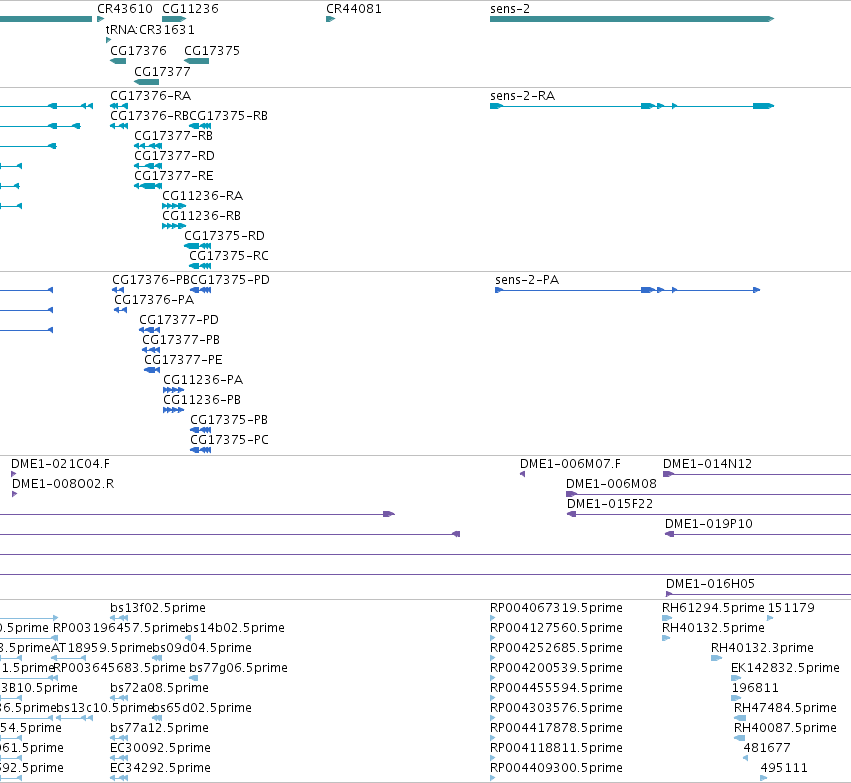
Task: Click the CG17376 gene label
Action: tap(138, 50)
